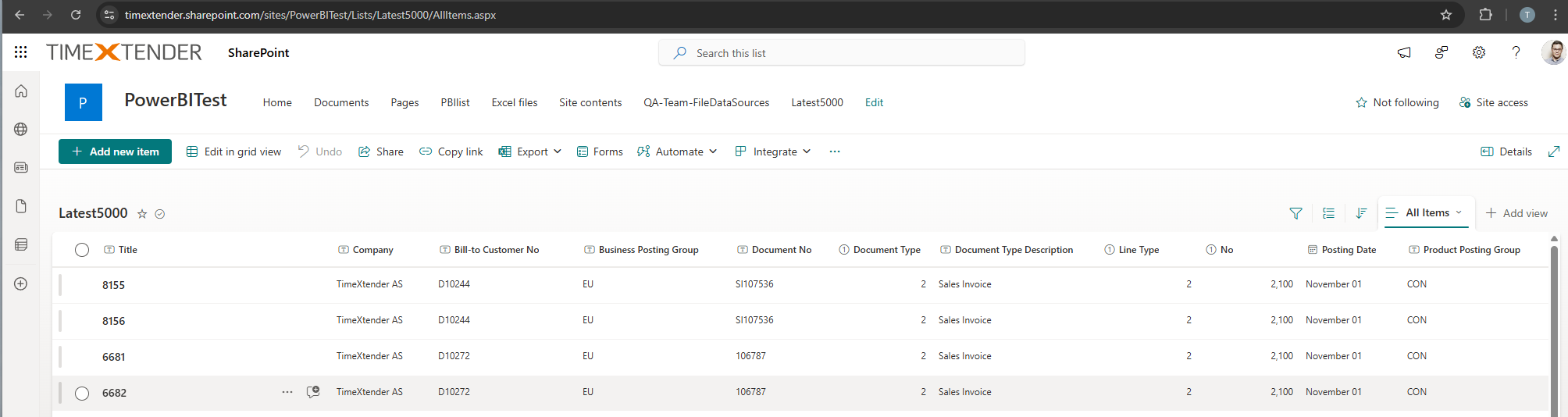Viewport: 1568px width, 417px height.
Task: Open the Details pane button
Action: pos(1506,151)
